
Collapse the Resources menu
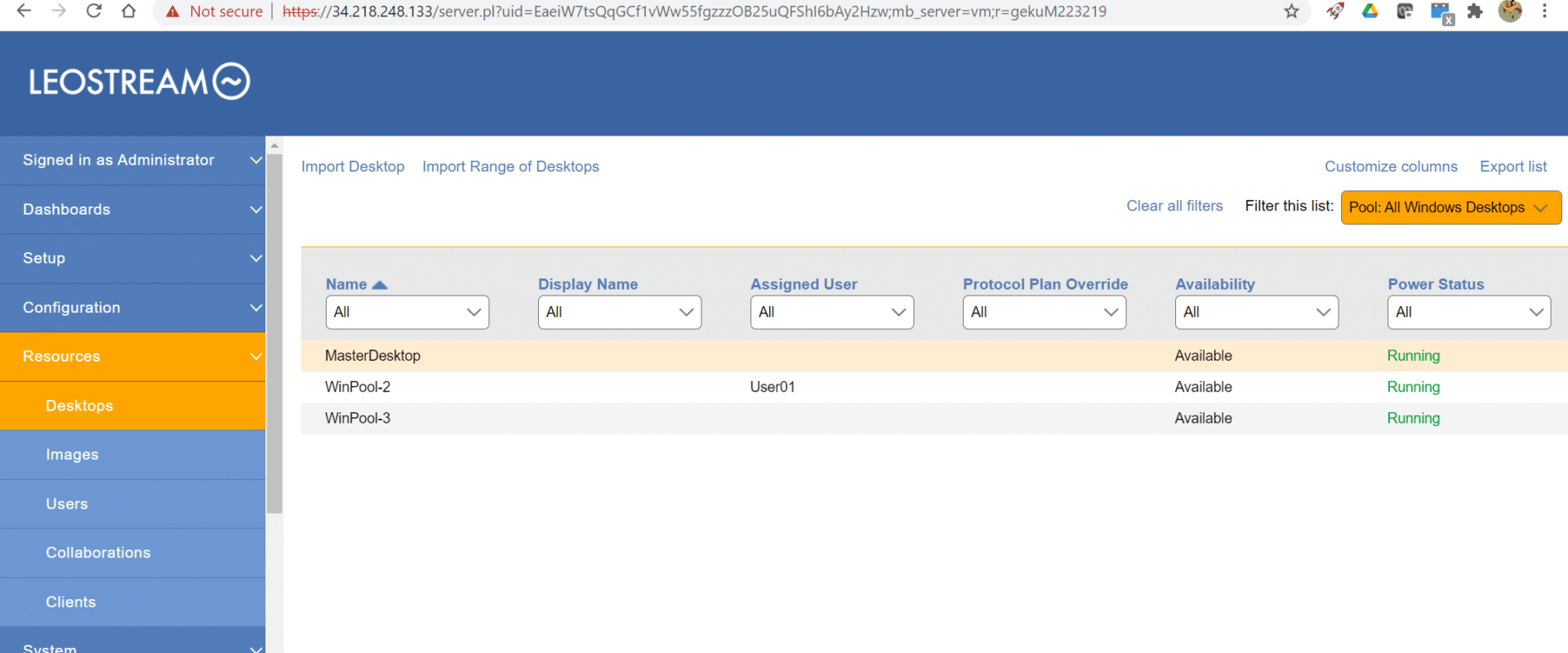click(132, 356)
